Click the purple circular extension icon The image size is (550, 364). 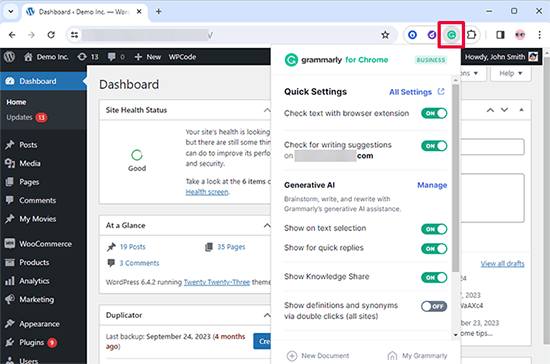432,35
